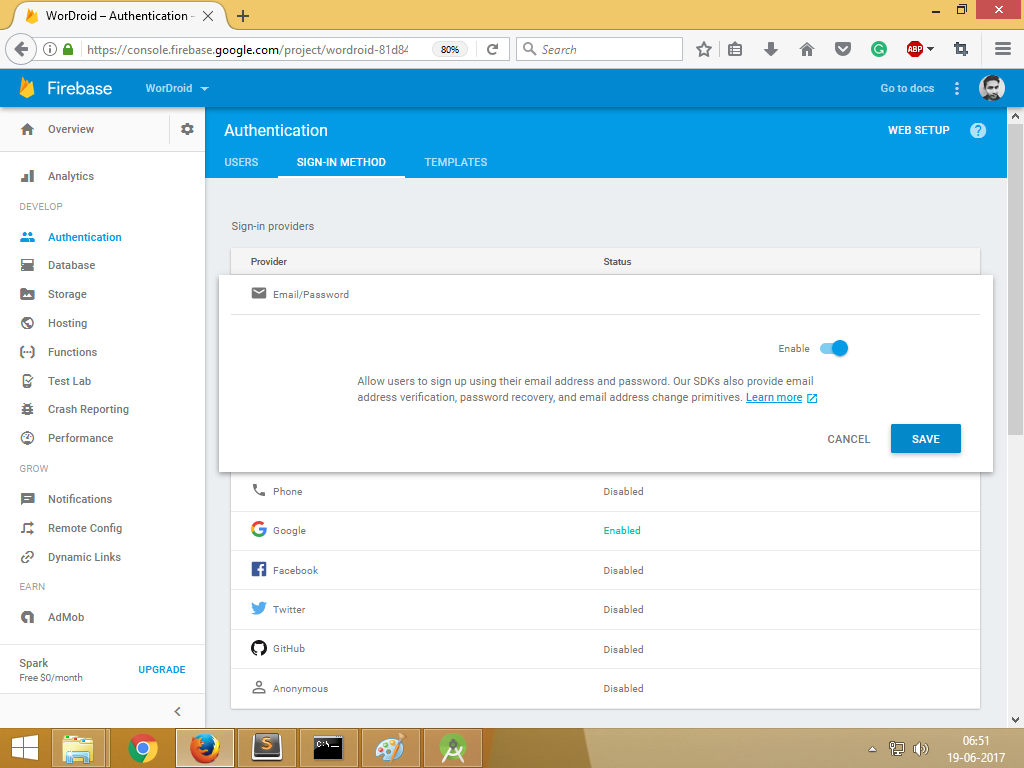Click Upgrade on the Spark plan

[x=162, y=669]
